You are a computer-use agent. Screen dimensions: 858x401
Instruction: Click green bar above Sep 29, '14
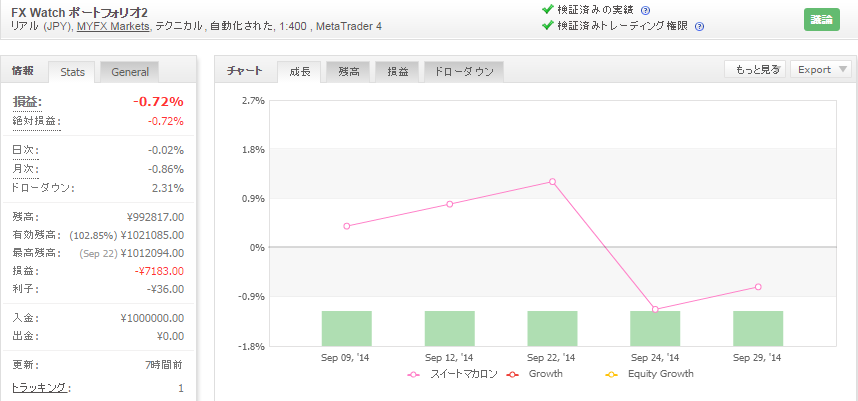758,328
